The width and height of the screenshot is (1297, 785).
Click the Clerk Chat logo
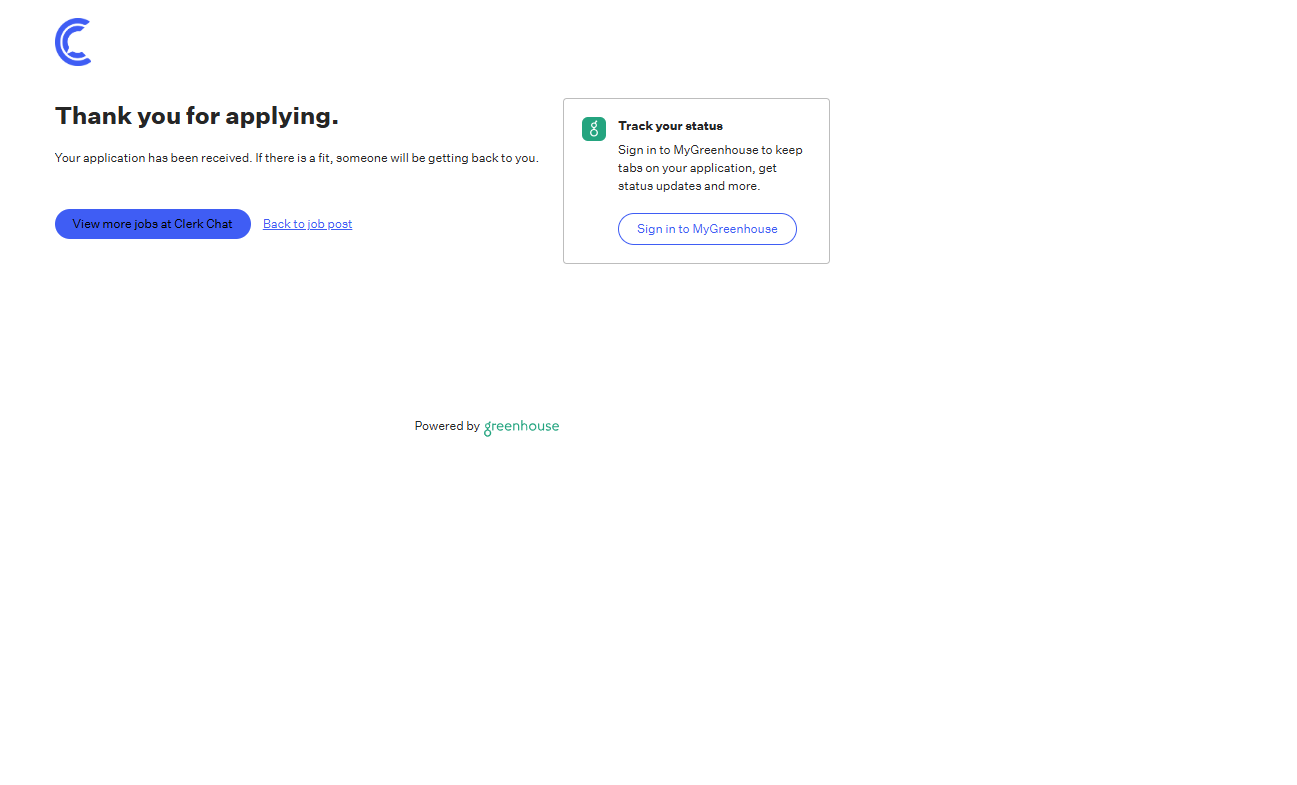click(x=73, y=42)
